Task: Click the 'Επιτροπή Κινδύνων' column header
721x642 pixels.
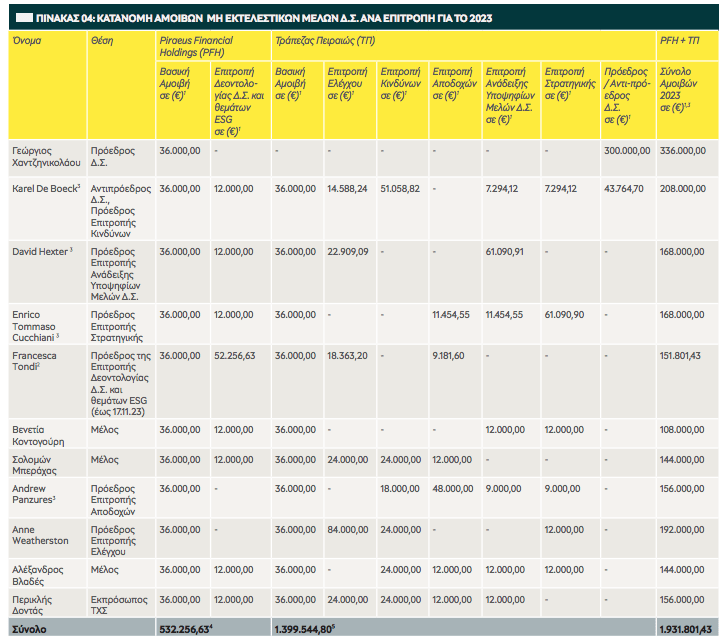Action: [399, 86]
